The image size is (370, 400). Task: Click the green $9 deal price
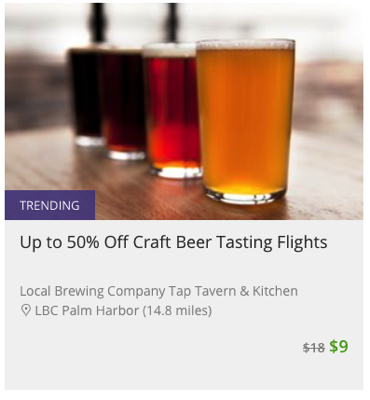click(339, 346)
